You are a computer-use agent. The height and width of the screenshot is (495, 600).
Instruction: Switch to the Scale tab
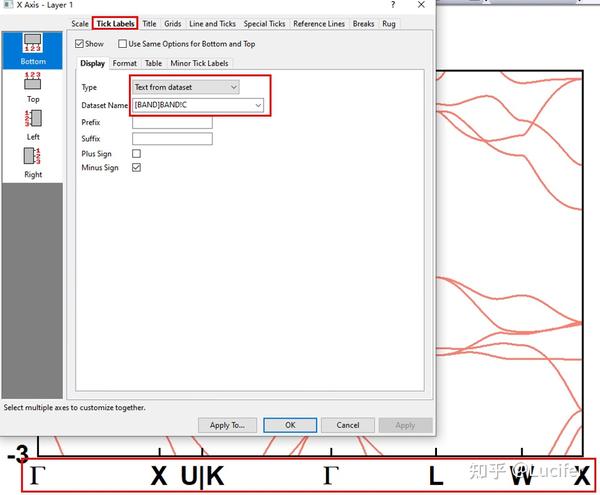(80, 24)
